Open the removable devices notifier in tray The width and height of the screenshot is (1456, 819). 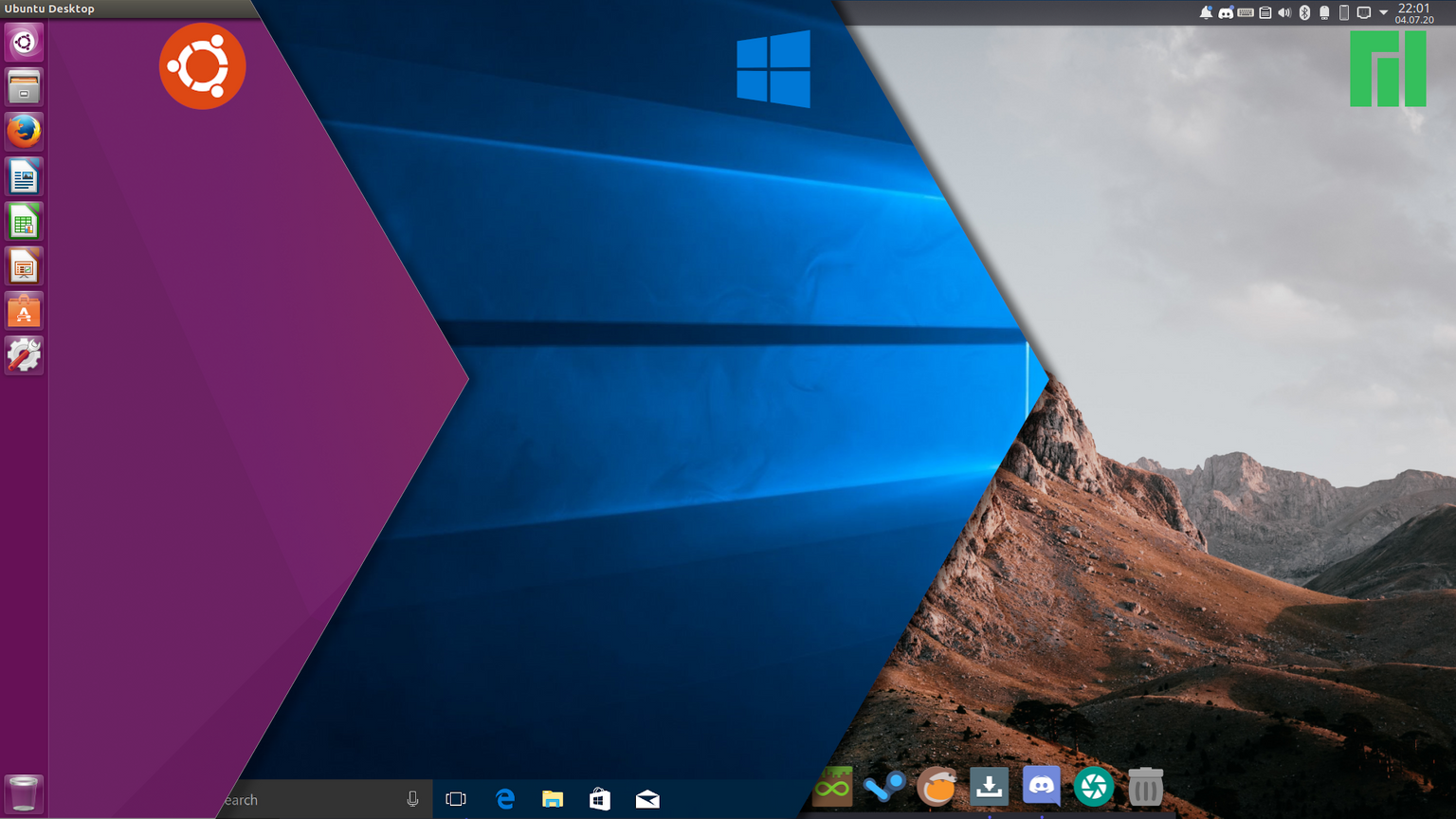pos(1324,12)
